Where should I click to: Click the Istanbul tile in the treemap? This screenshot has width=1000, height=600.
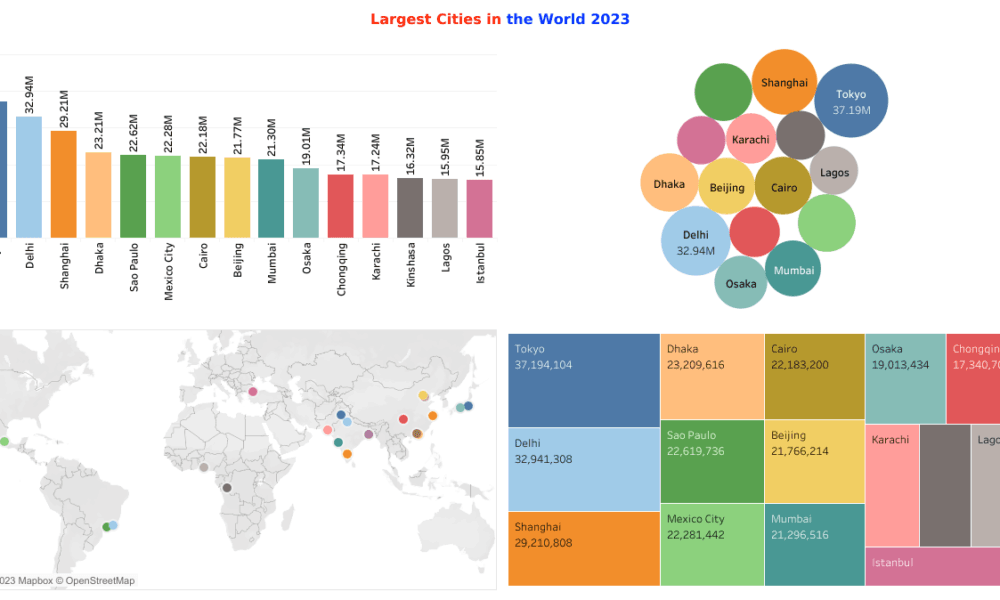[932, 566]
